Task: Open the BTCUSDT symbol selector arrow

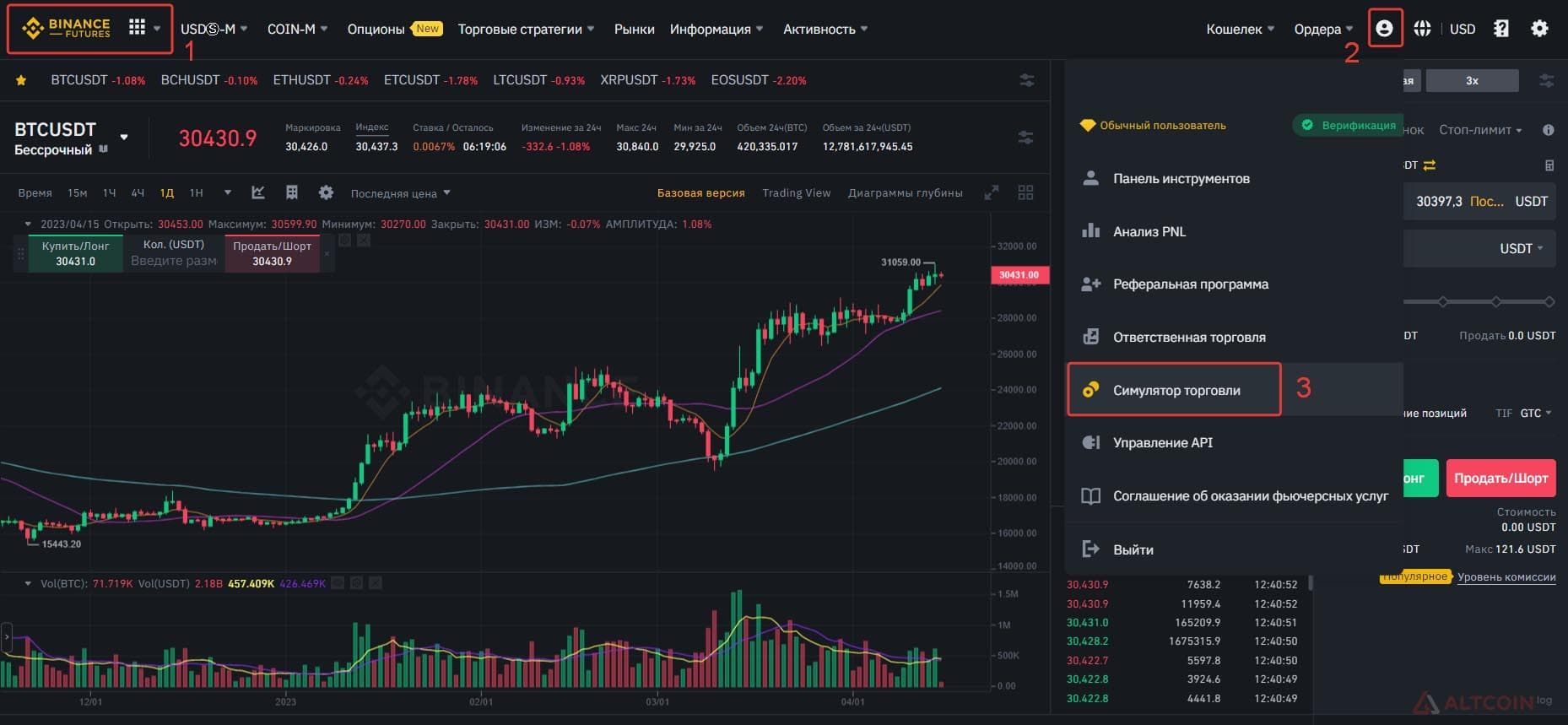Action: (x=124, y=137)
